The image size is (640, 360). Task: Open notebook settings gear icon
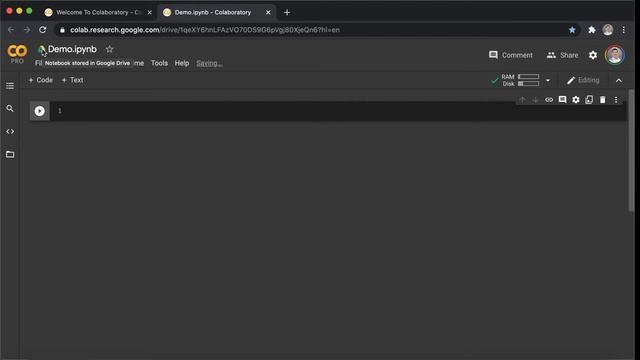(593, 55)
